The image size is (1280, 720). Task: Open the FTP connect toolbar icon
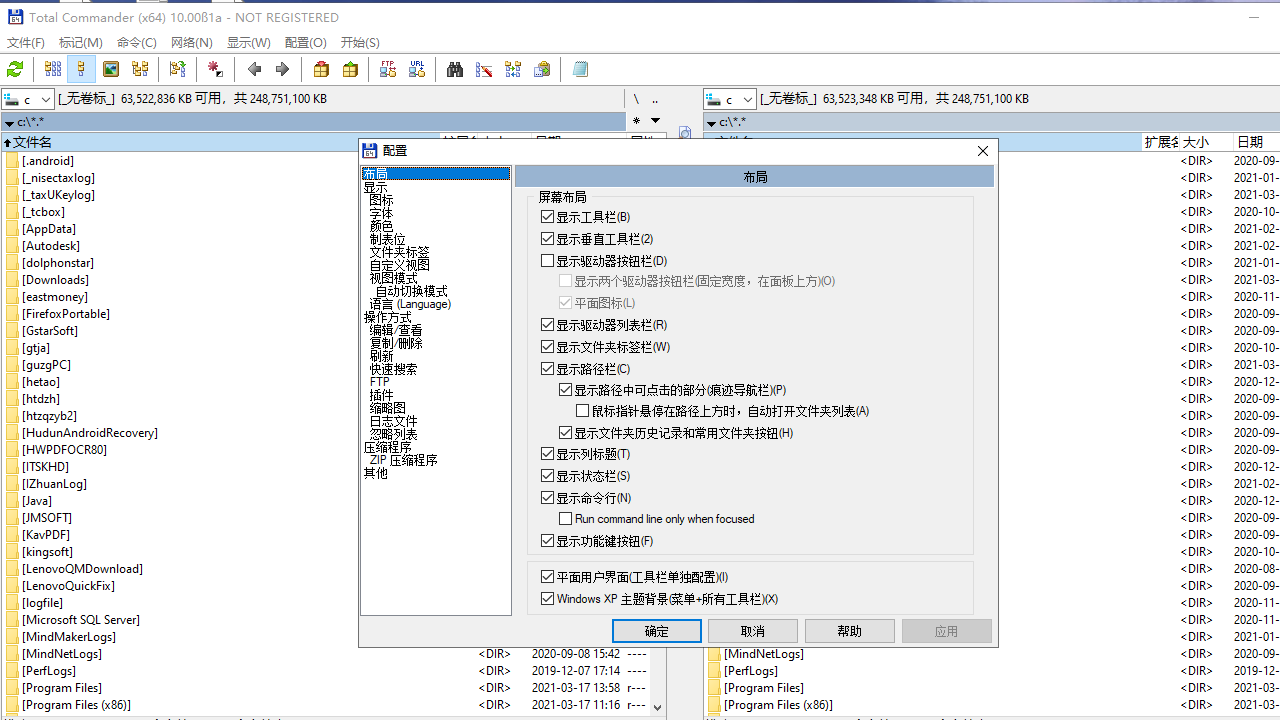click(x=387, y=69)
